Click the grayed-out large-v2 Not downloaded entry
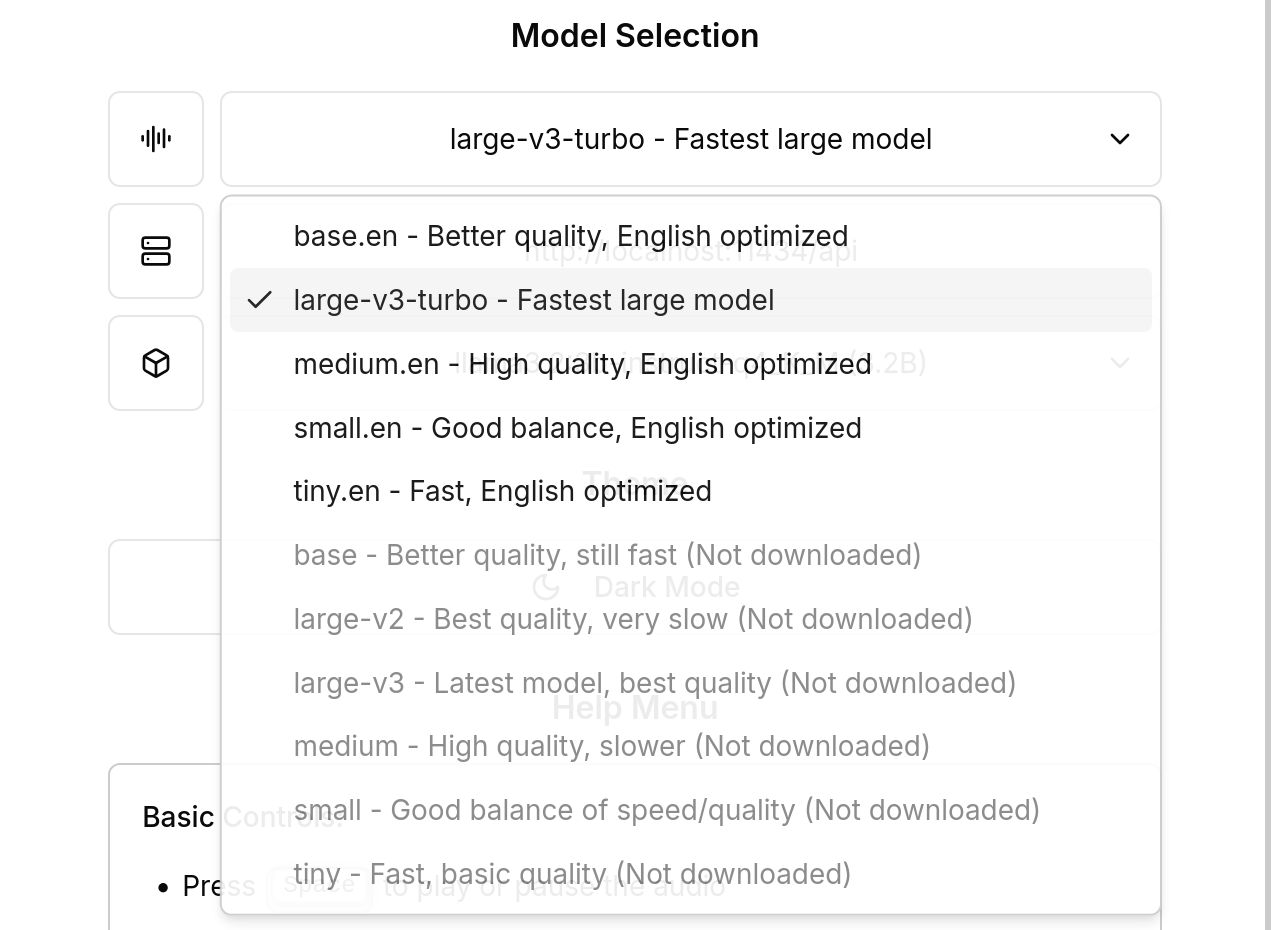The image size is (1274, 930). pos(633,619)
